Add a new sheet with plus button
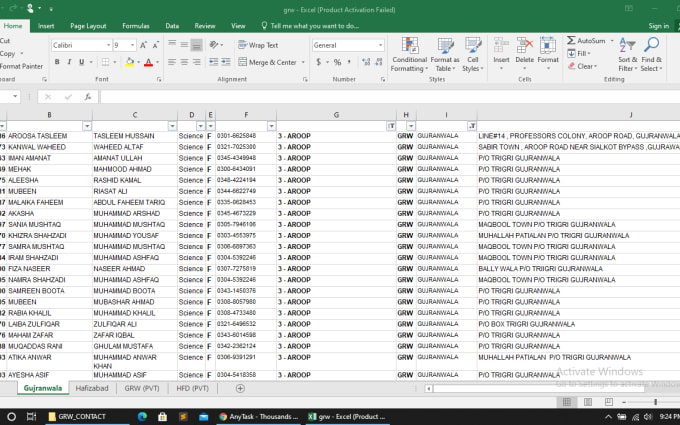680x425 pixels. point(240,389)
